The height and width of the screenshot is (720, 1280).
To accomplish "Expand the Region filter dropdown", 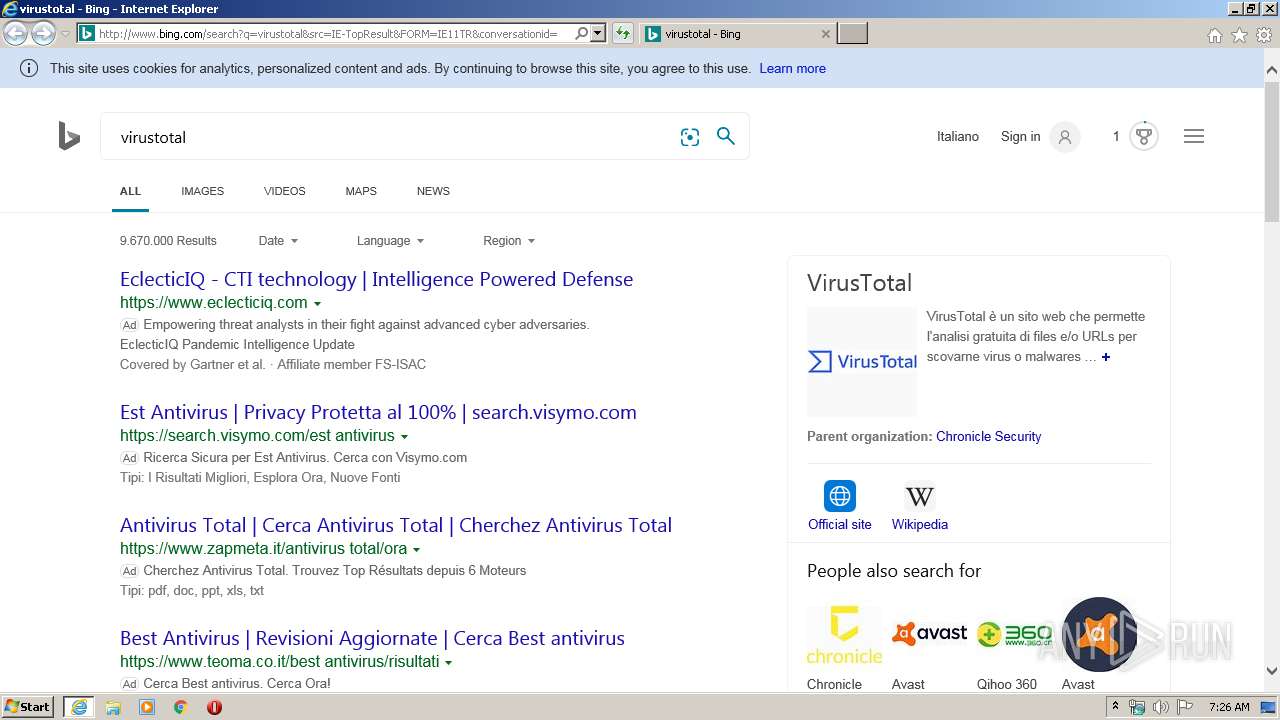I will (509, 241).
